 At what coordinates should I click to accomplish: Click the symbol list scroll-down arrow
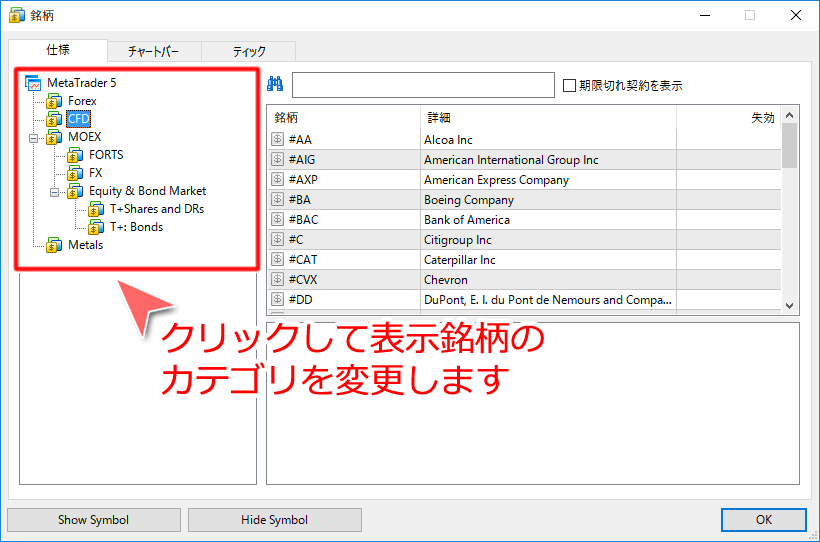point(790,306)
